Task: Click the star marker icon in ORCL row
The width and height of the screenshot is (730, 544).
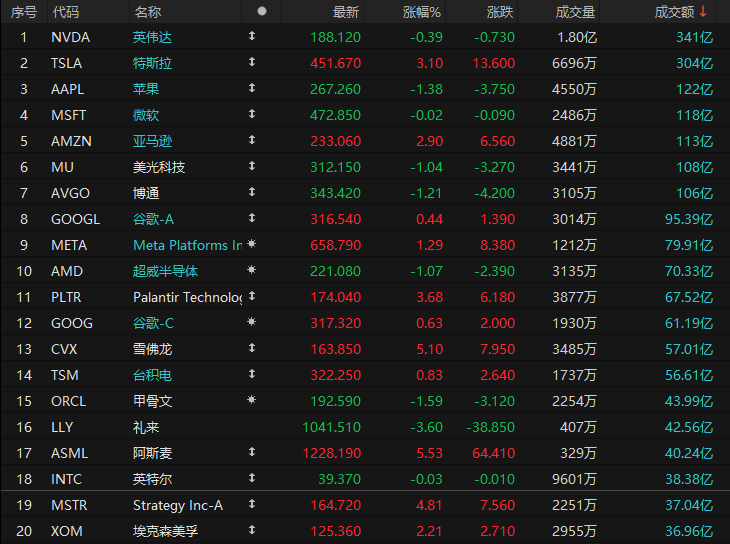Action: click(x=252, y=400)
